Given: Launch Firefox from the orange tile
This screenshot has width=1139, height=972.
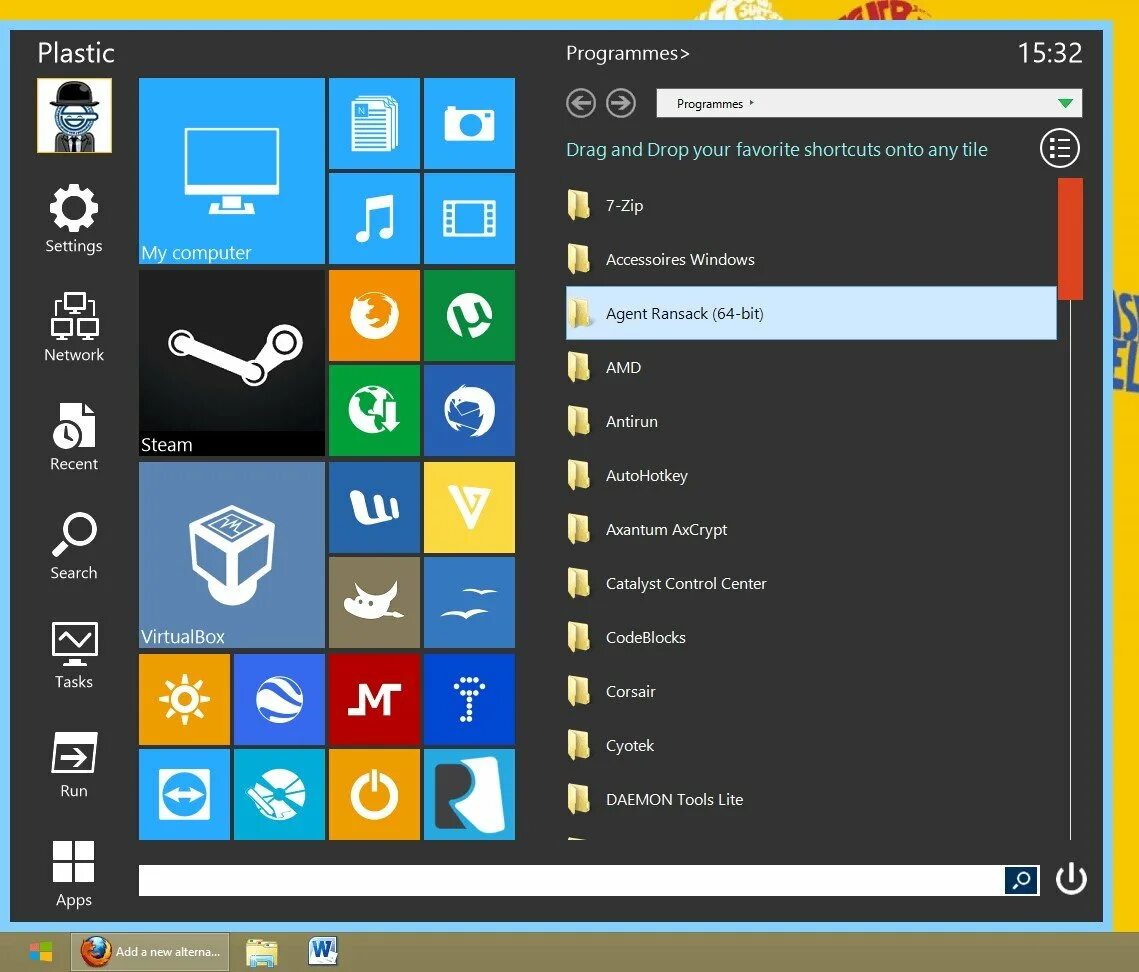Looking at the screenshot, I should (374, 315).
